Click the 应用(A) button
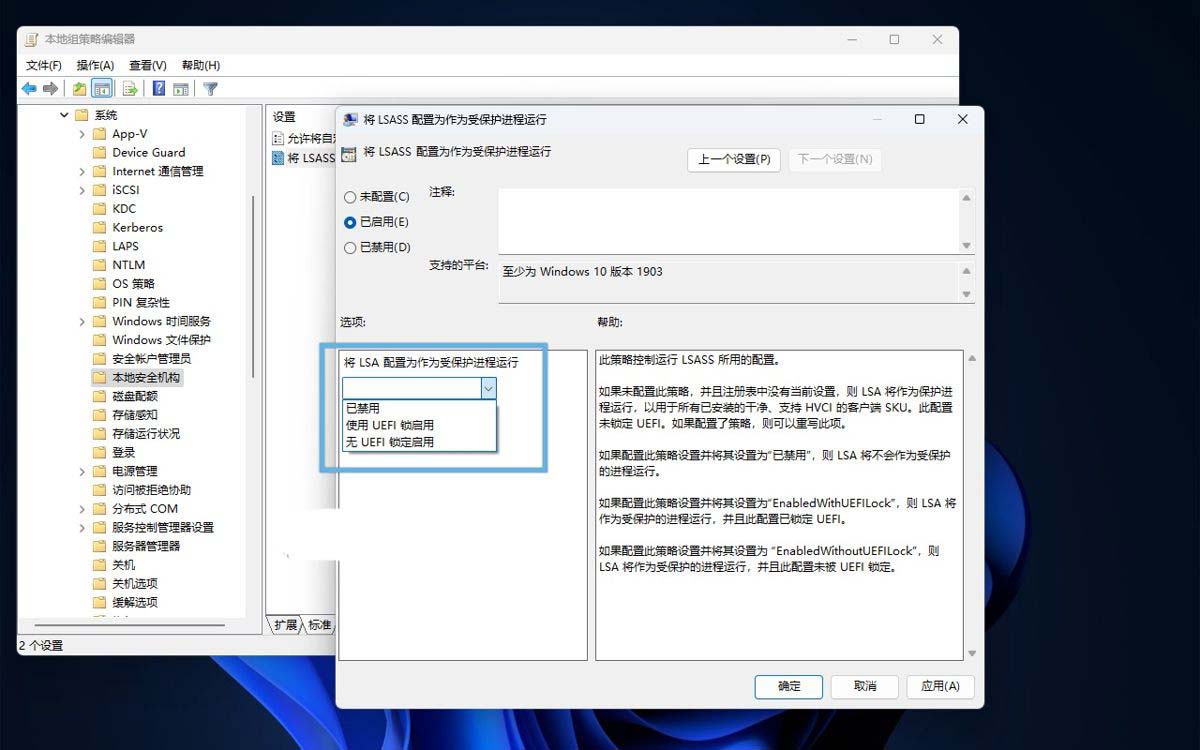 click(939, 687)
